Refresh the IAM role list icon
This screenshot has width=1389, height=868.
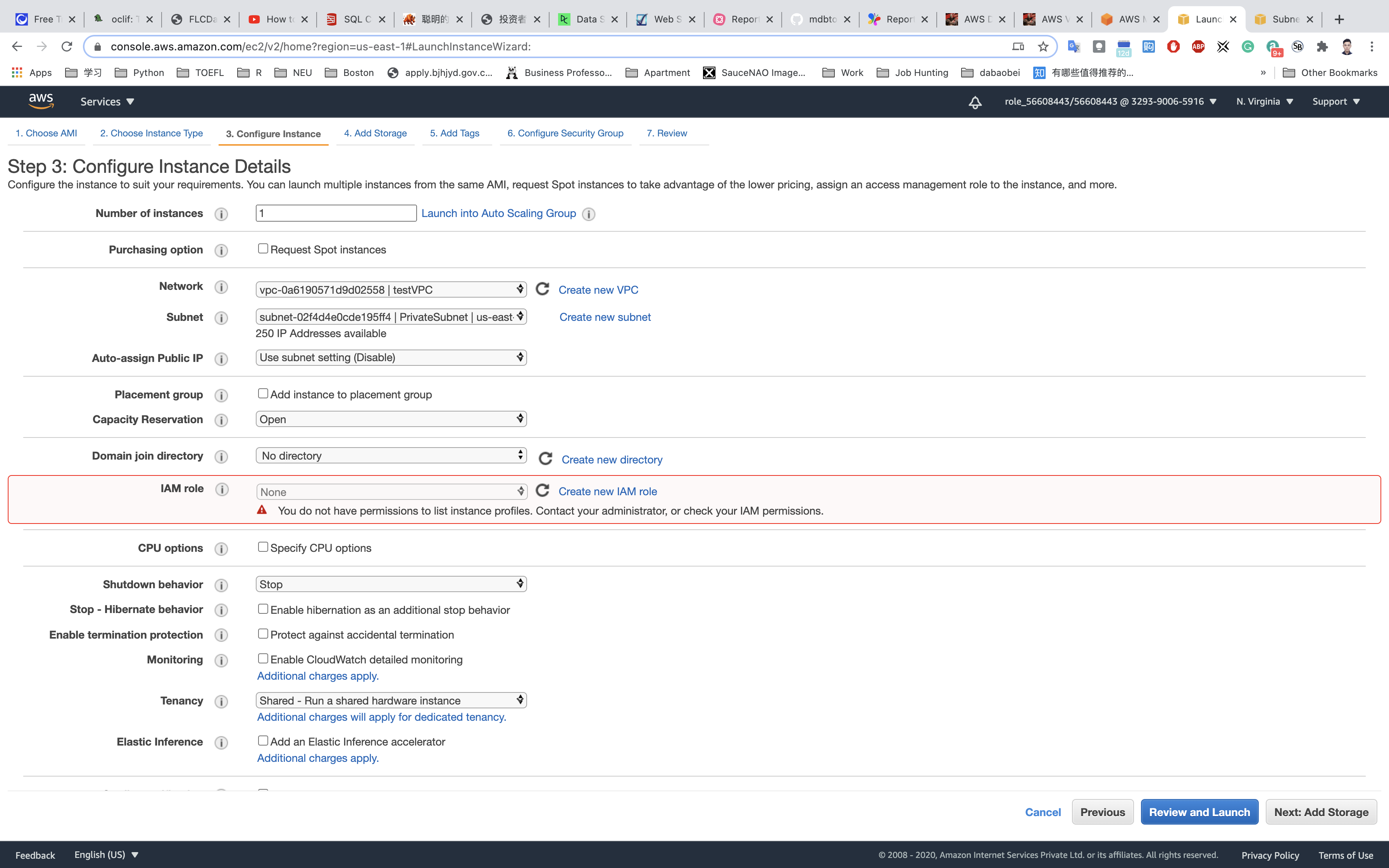[543, 490]
